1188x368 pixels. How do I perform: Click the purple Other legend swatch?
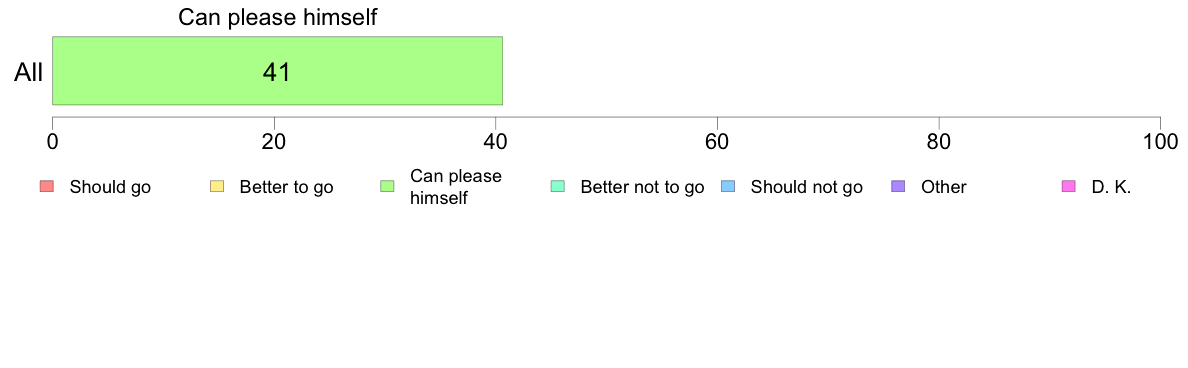pos(899,187)
